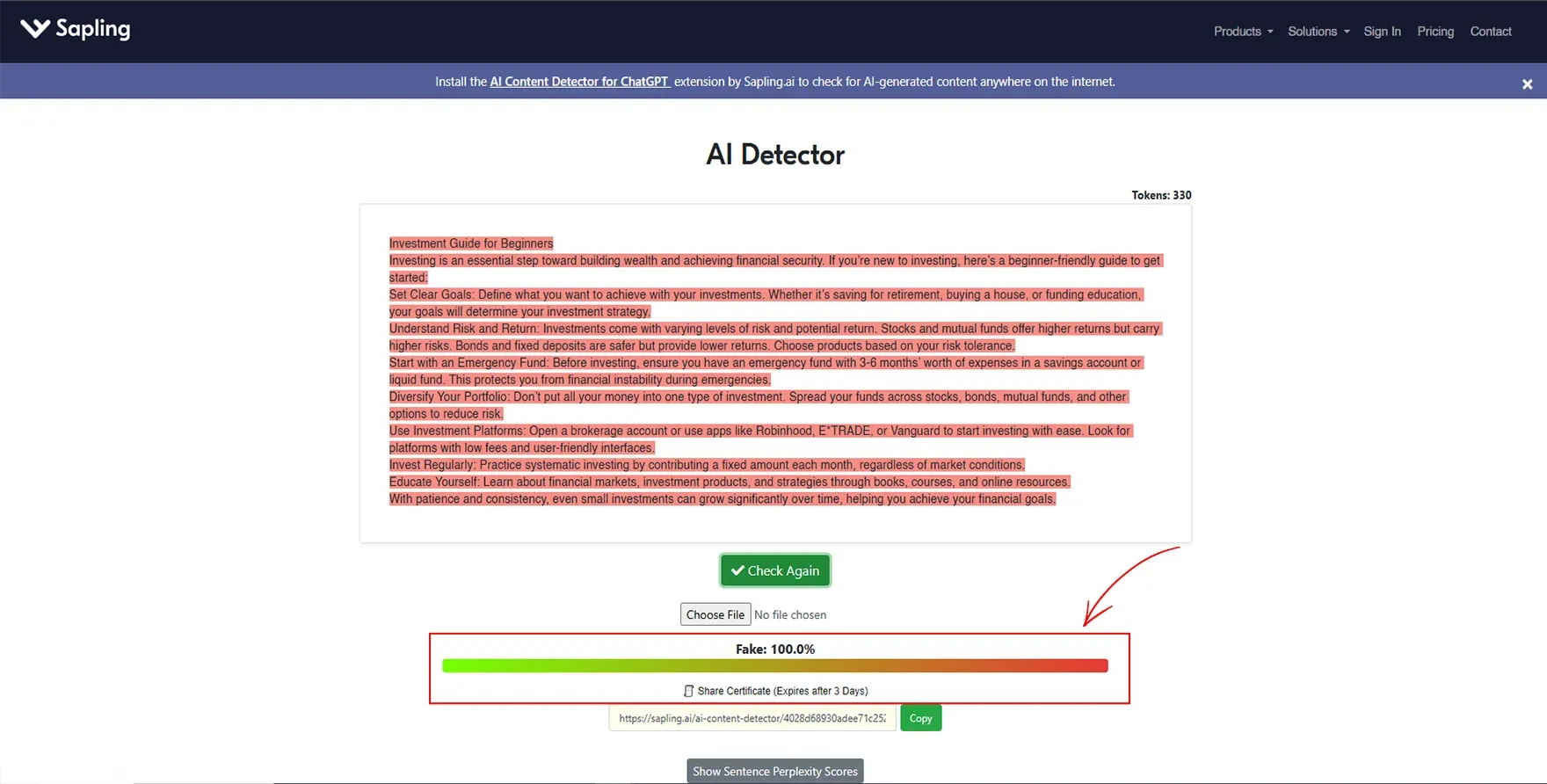
Task: Click the green Copy button
Action: [x=920, y=718]
